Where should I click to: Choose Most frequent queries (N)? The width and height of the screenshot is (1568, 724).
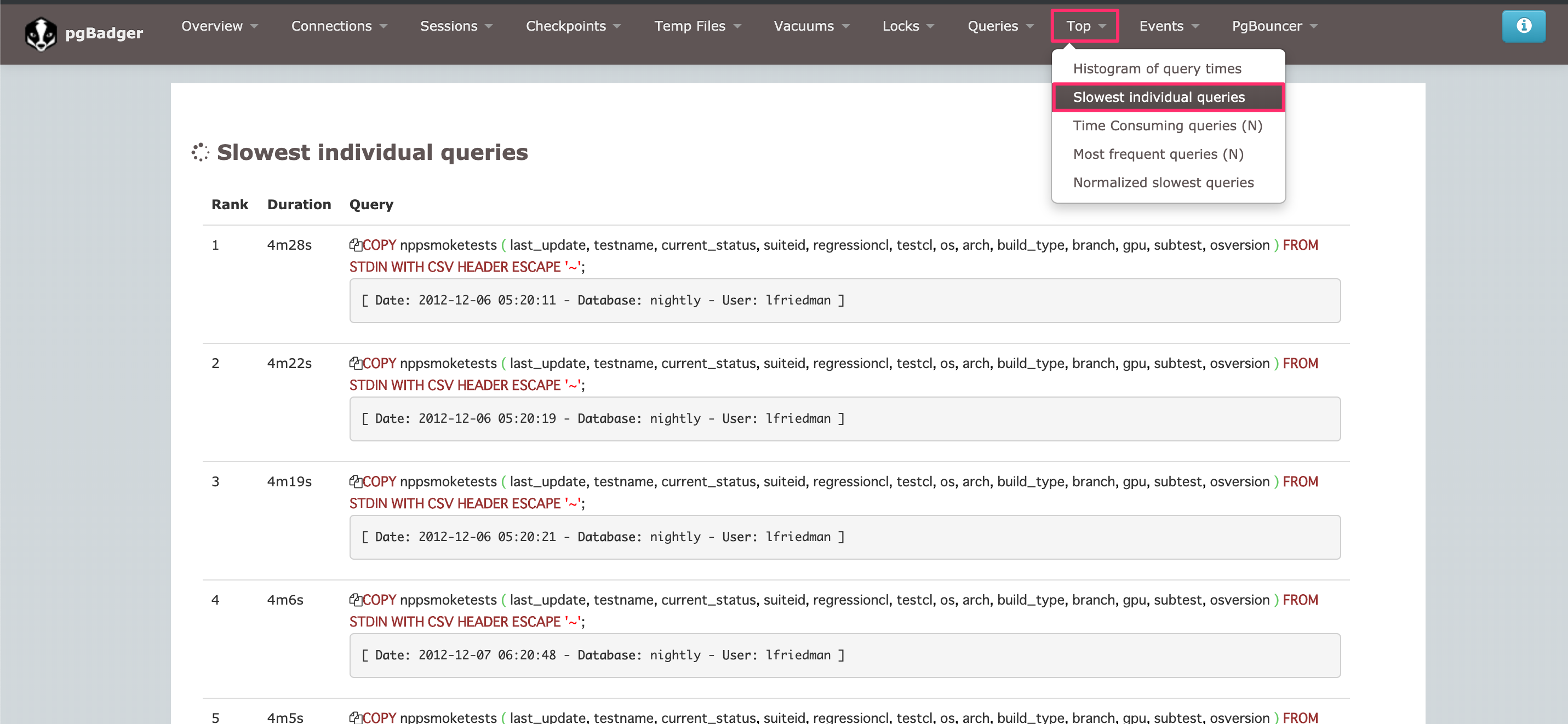point(1158,154)
